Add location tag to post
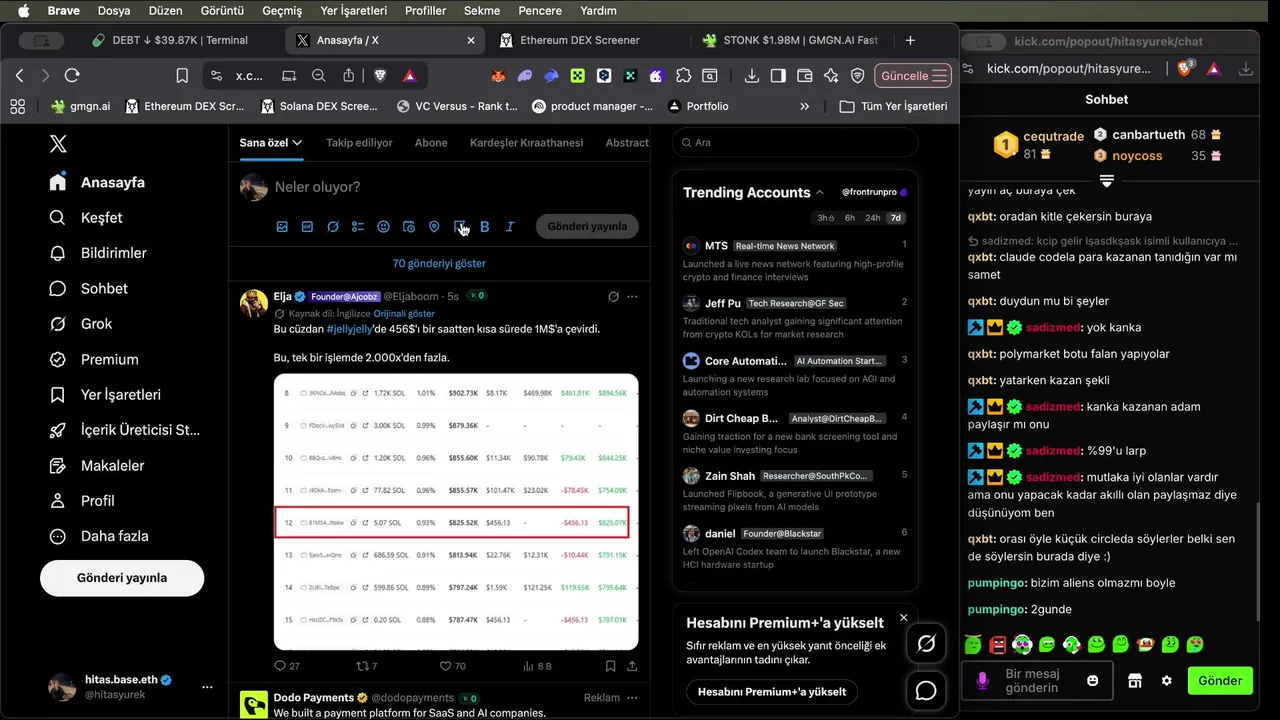This screenshot has height=720, width=1280. [434, 227]
